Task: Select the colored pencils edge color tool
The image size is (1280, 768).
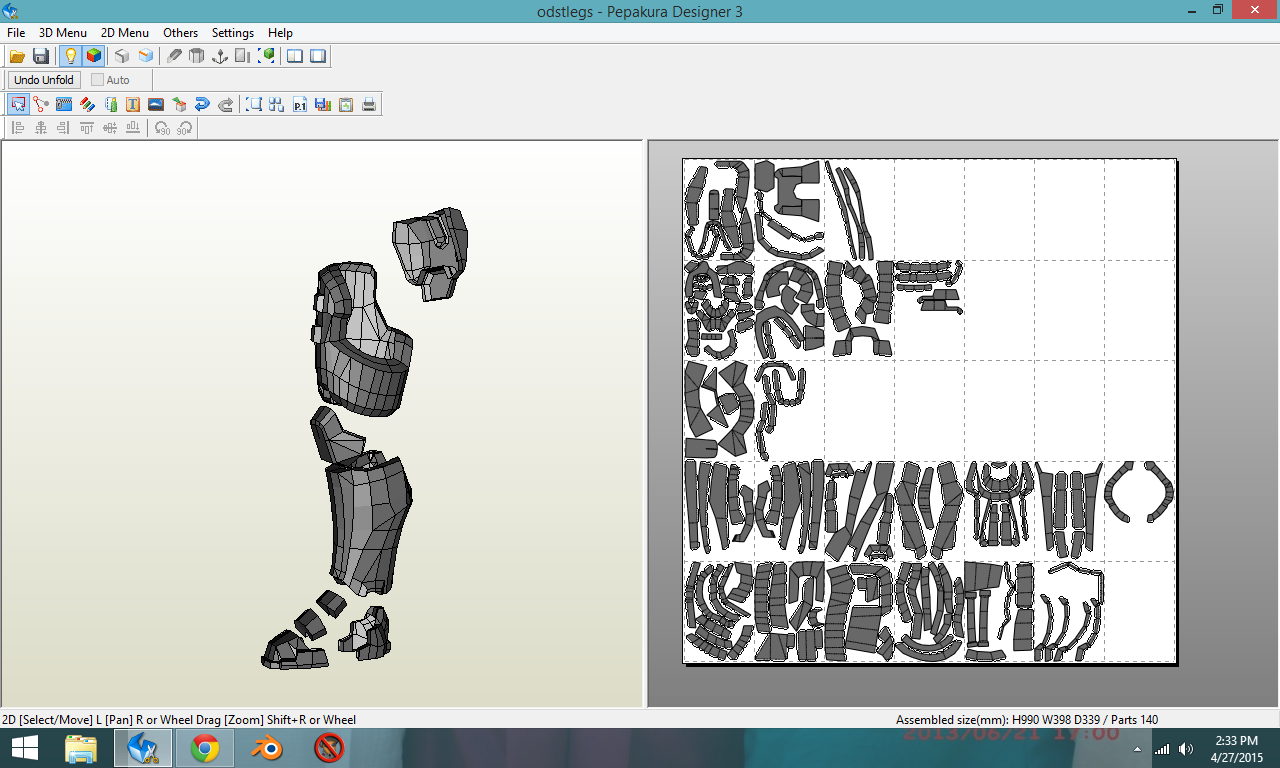Action: (x=87, y=104)
